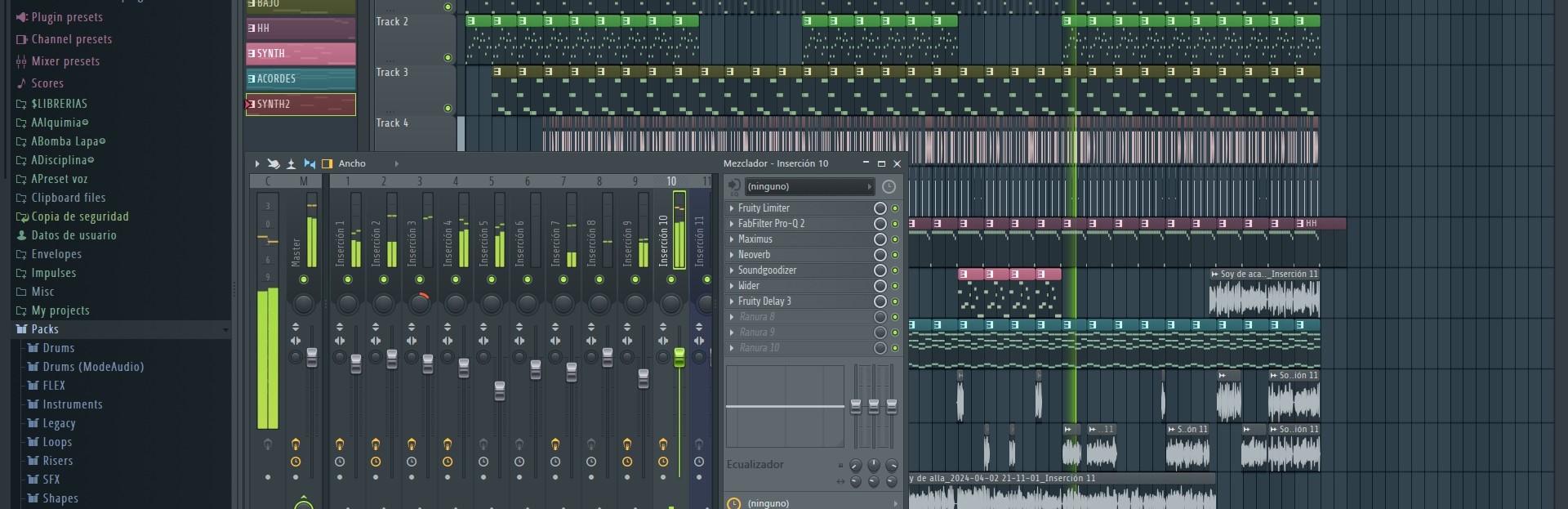Mute Inserción 10 mixer track
The height and width of the screenshot is (509, 1568).
point(671,280)
